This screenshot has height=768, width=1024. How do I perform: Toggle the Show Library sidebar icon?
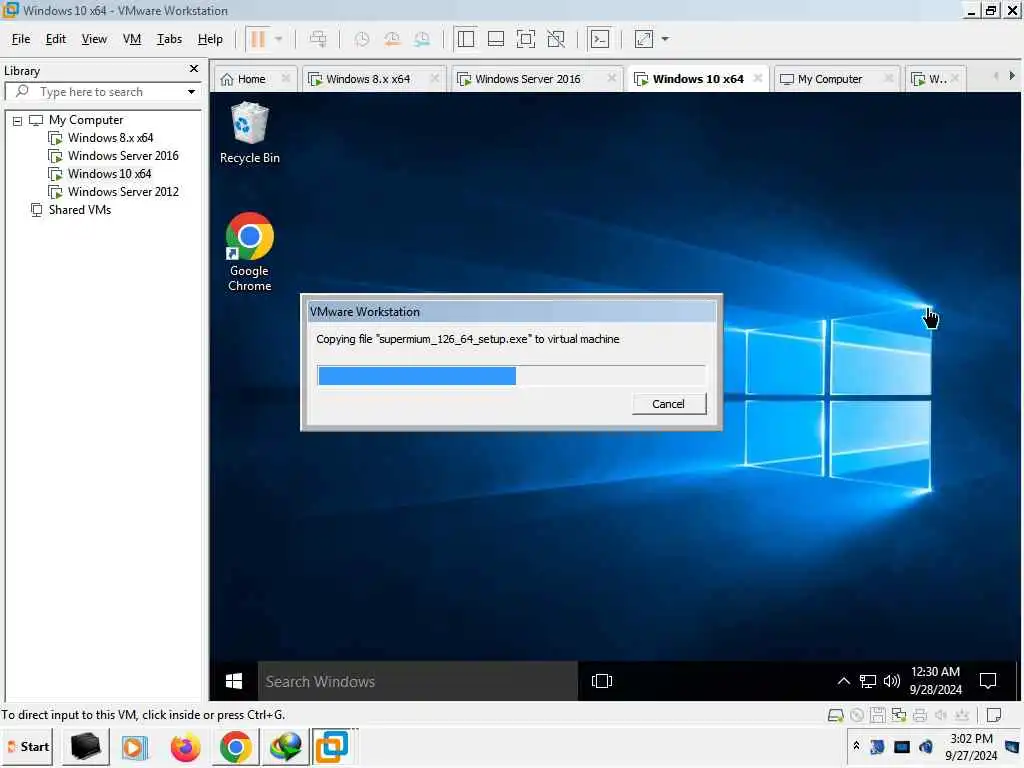pos(466,39)
